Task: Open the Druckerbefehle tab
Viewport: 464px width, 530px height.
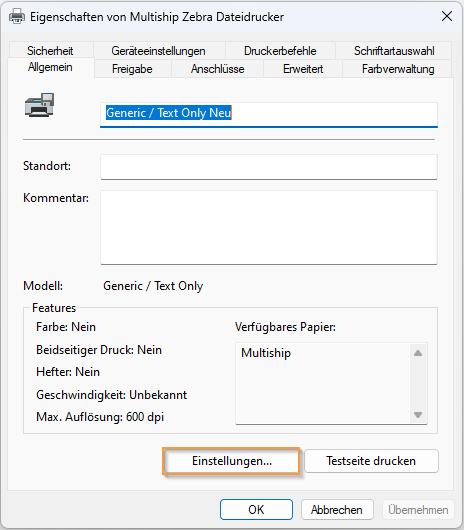Action: pos(280,51)
